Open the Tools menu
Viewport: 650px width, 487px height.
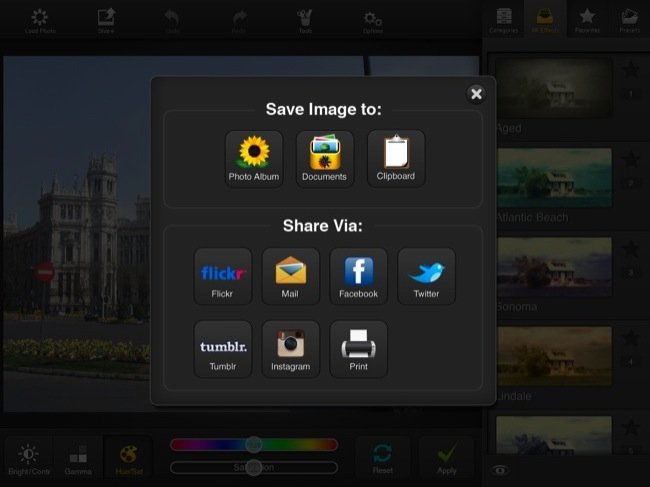pyautogui.click(x=305, y=21)
